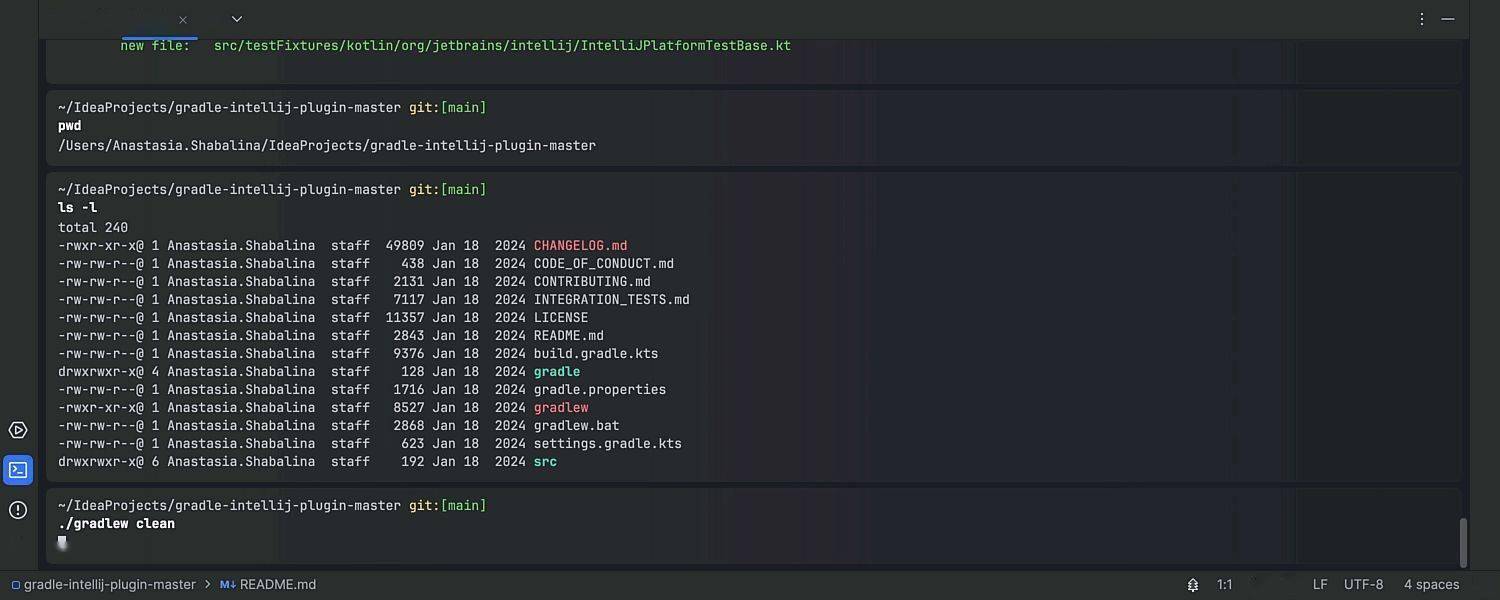Image resolution: width=1500 pixels, height=600 pixels.
Task: Open the new terminal session dropdown chevron
Action: tap(236, 18)
